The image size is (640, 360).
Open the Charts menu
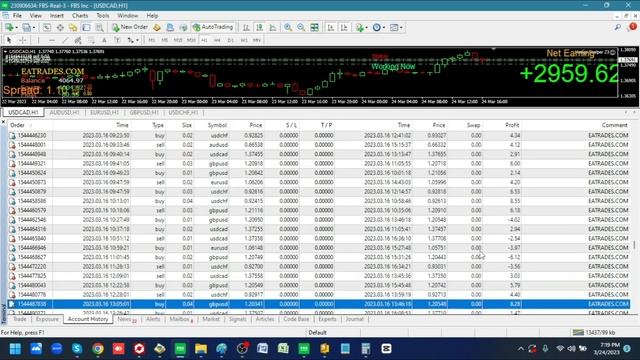80,16
